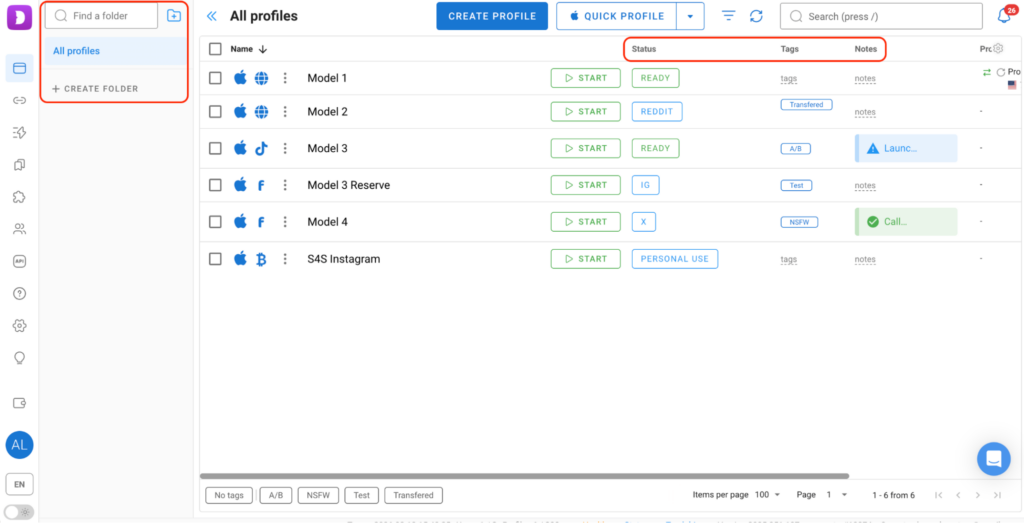Filter by the A/B tag chip at the bottom
Screen dimensions: 1024x523
click(276, 495)
